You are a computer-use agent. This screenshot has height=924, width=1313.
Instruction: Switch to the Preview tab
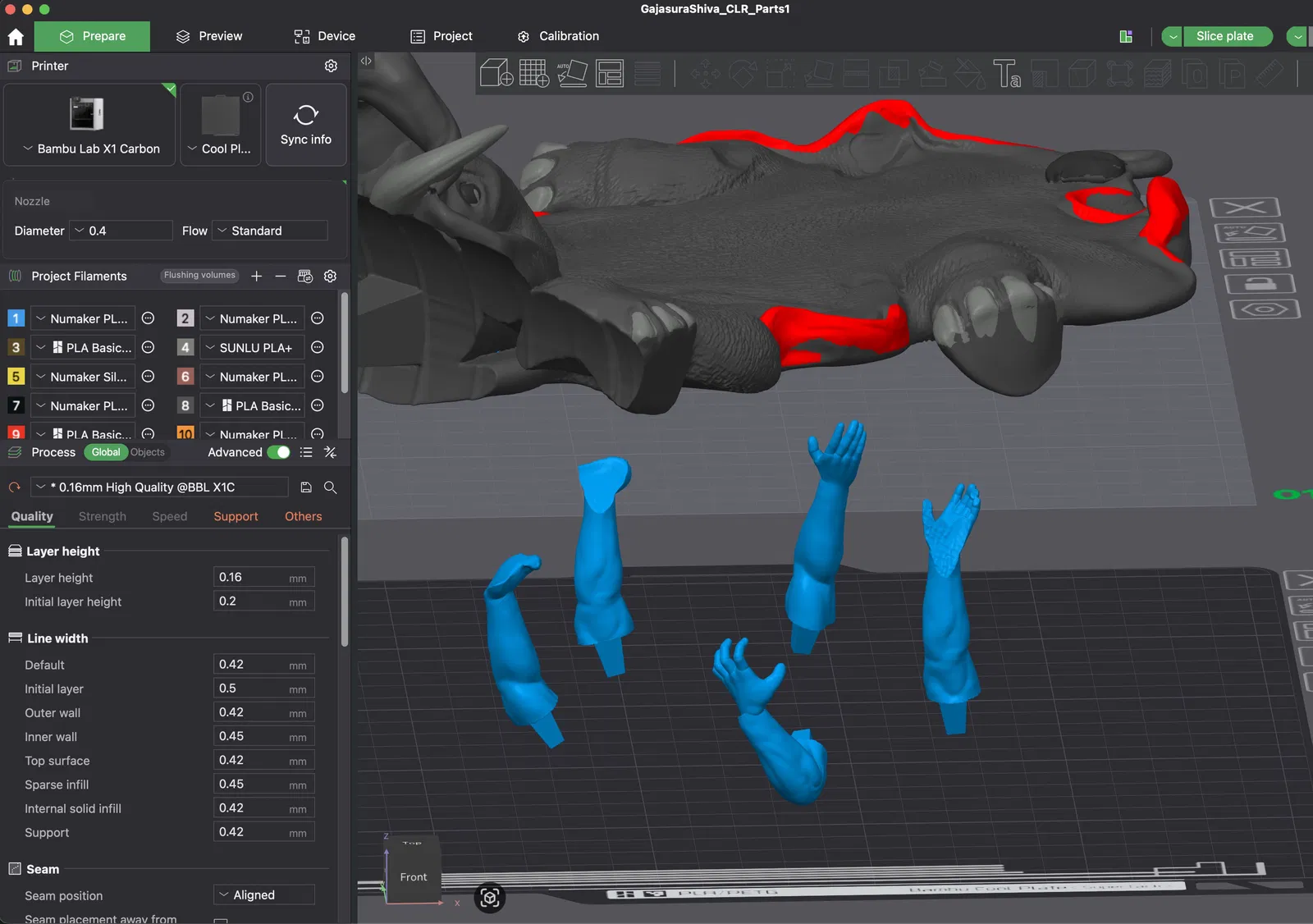pos(209,36)
